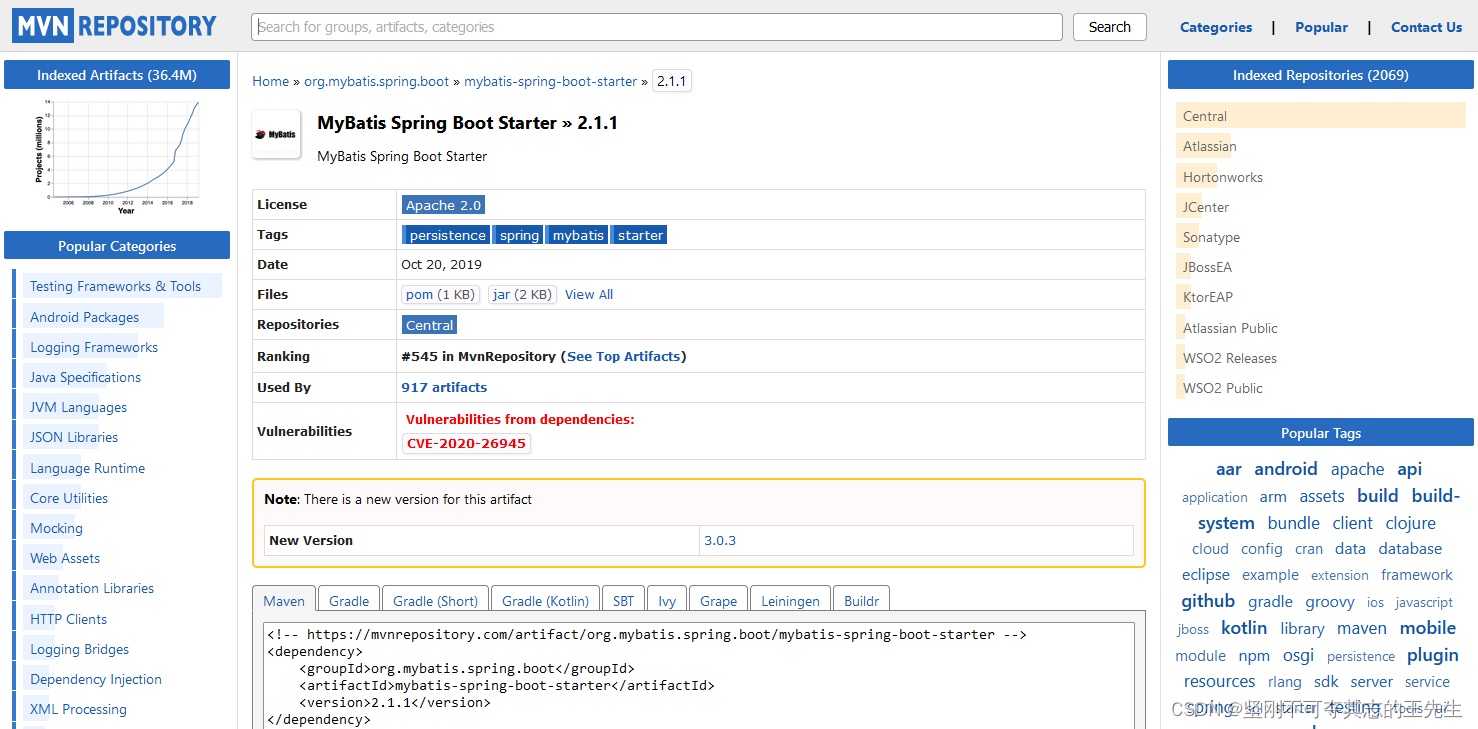
Task: Open Testing Frameworks & Tools category
Action: (115, 286)
